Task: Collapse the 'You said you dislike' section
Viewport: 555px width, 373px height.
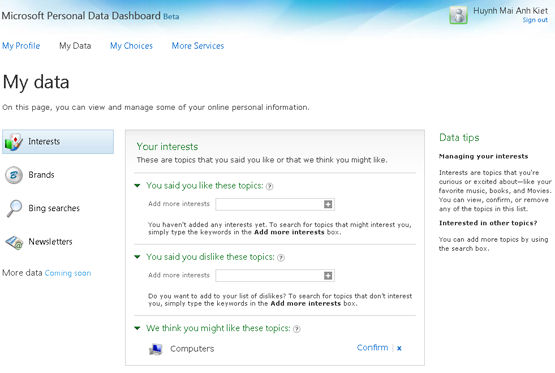Action: coord(137,257)
